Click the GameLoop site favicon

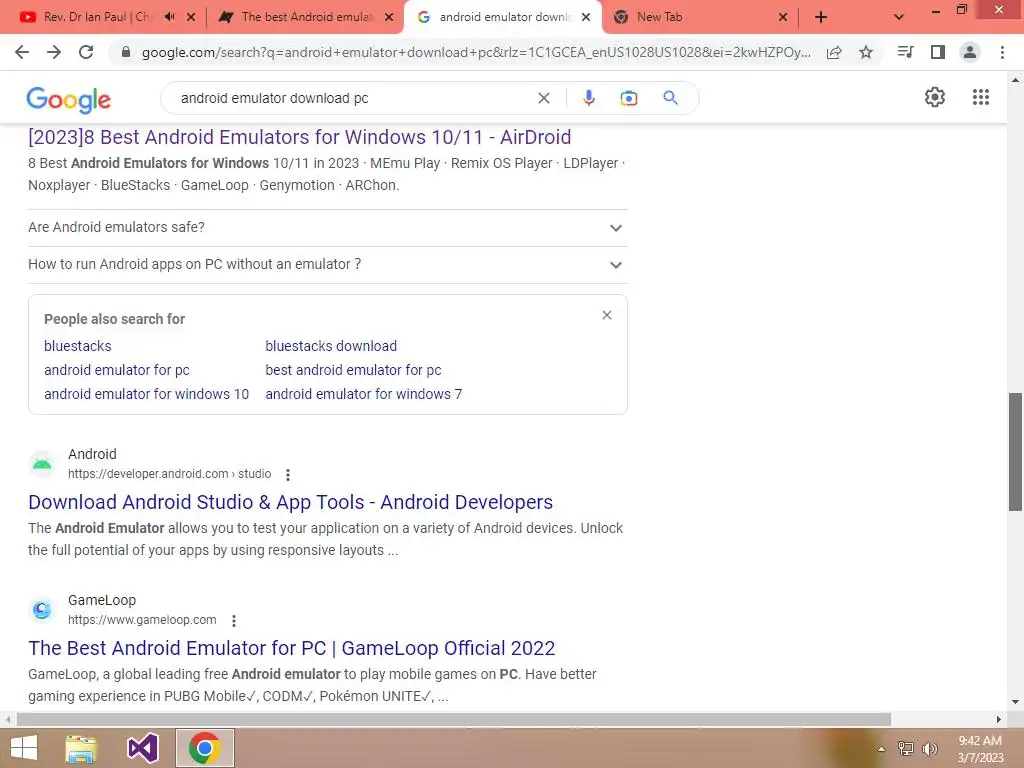click(x=42, y=610)
